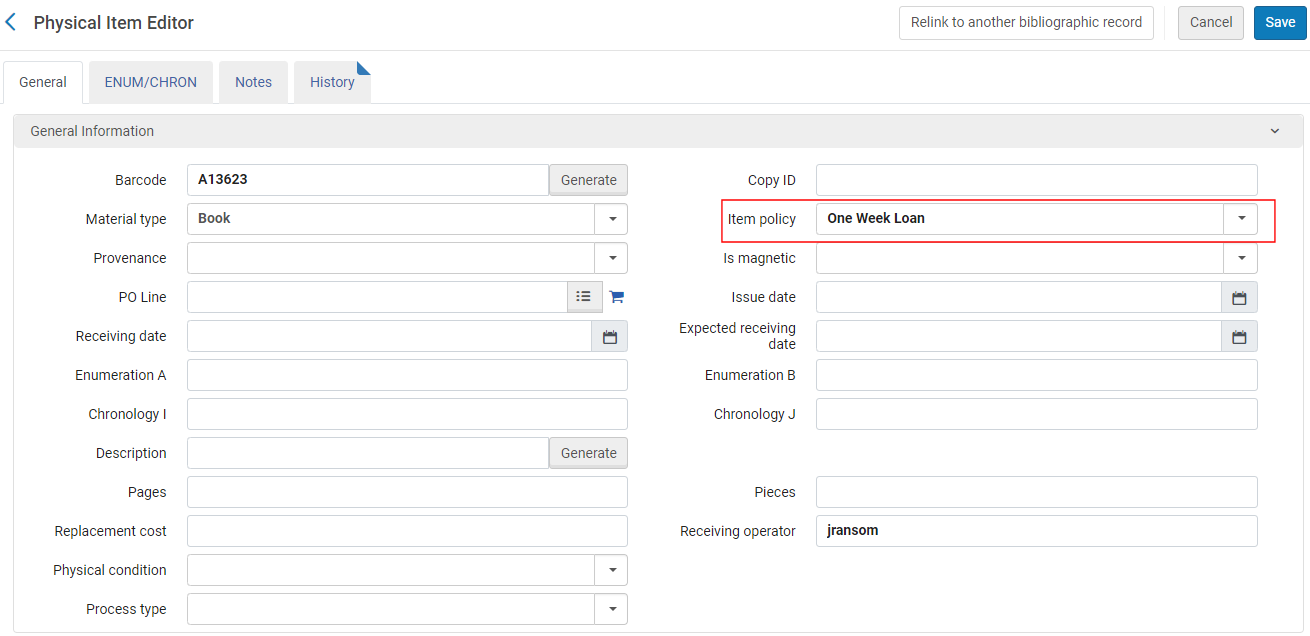Click Relink to another bibliographic record
The width and height of the screenshot is (1310, 636).
pyautogui.click(x=1026, y=23)
